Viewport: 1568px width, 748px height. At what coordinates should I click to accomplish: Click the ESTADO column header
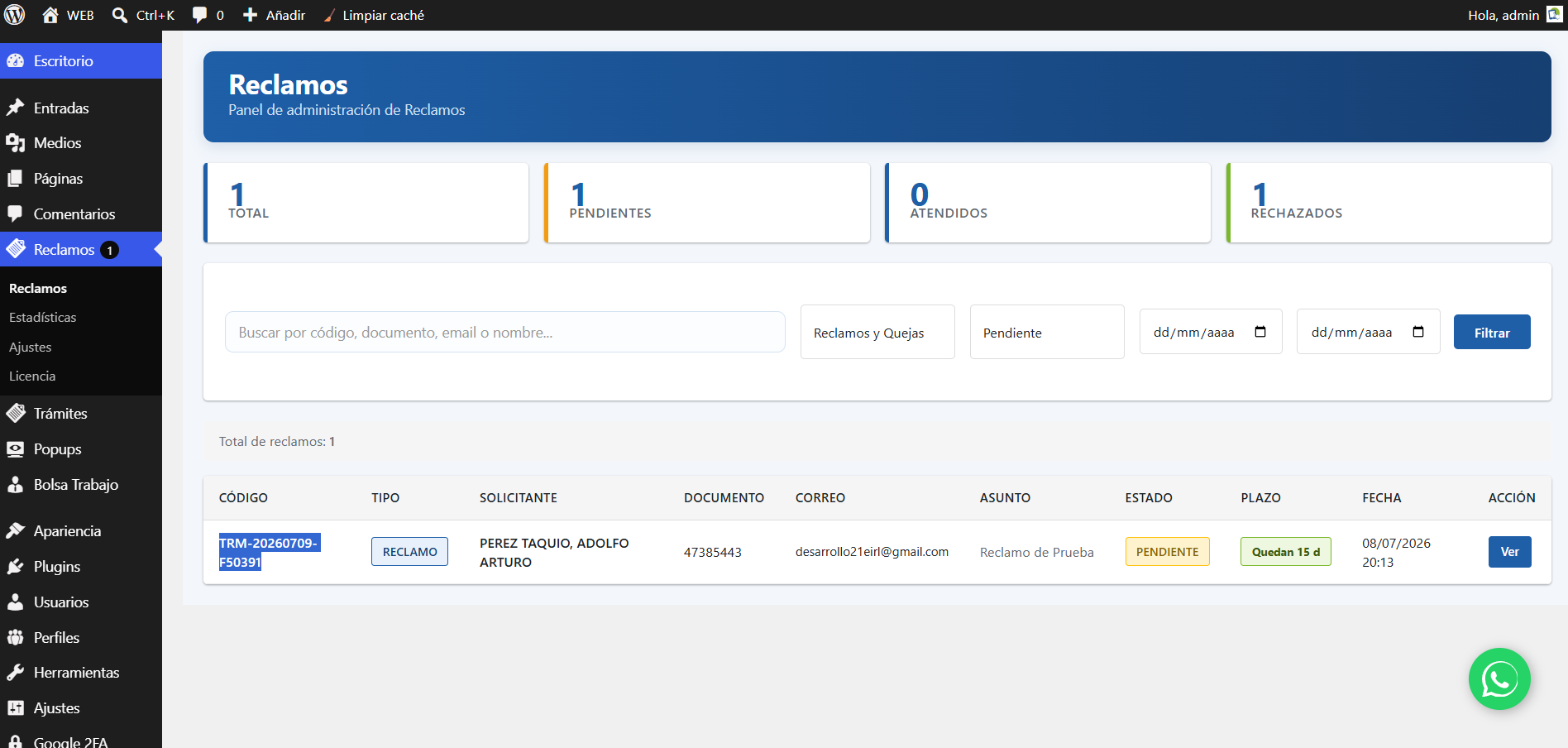[1149, 497]
